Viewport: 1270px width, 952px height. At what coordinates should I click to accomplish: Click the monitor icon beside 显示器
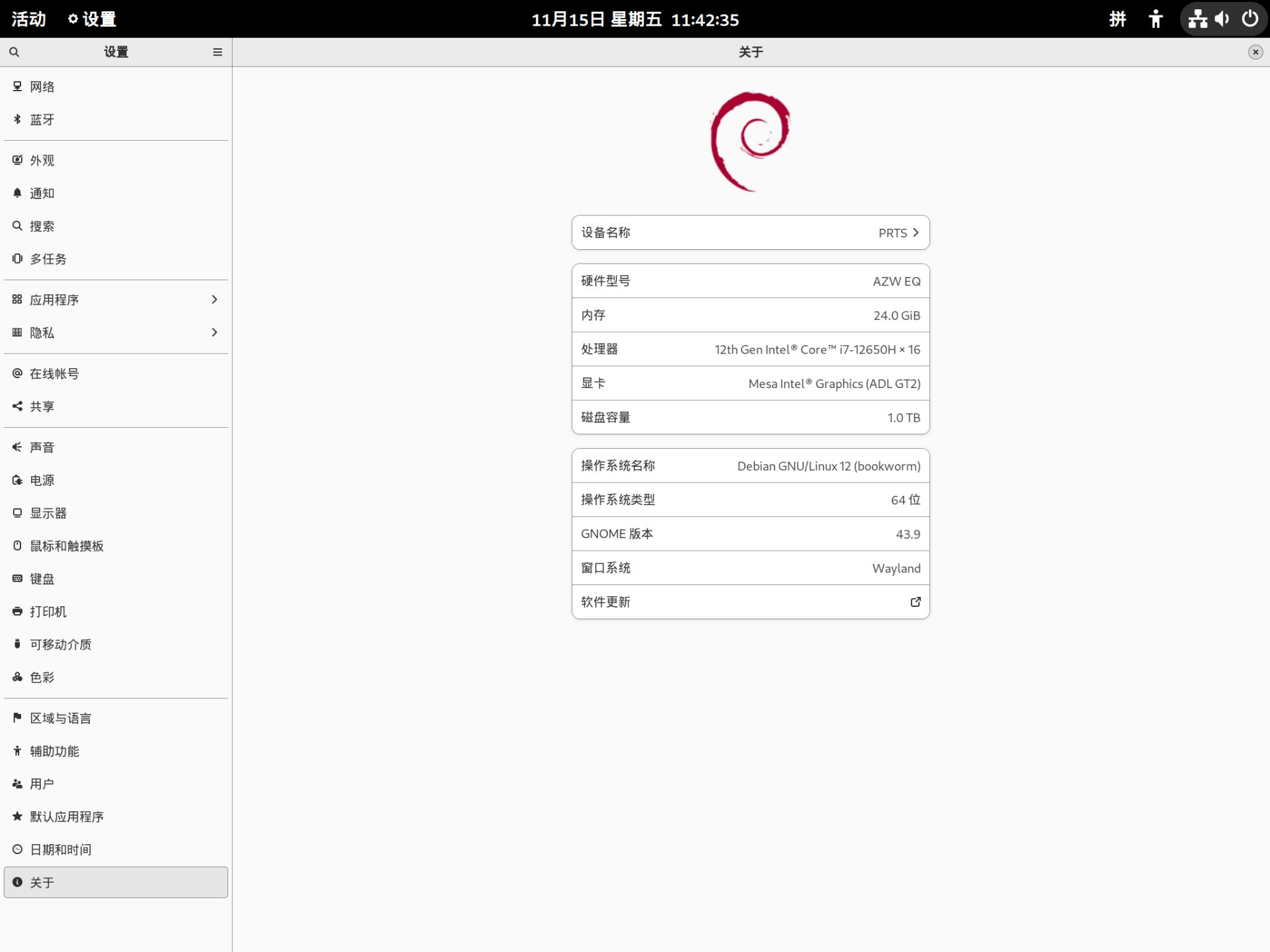17,513
